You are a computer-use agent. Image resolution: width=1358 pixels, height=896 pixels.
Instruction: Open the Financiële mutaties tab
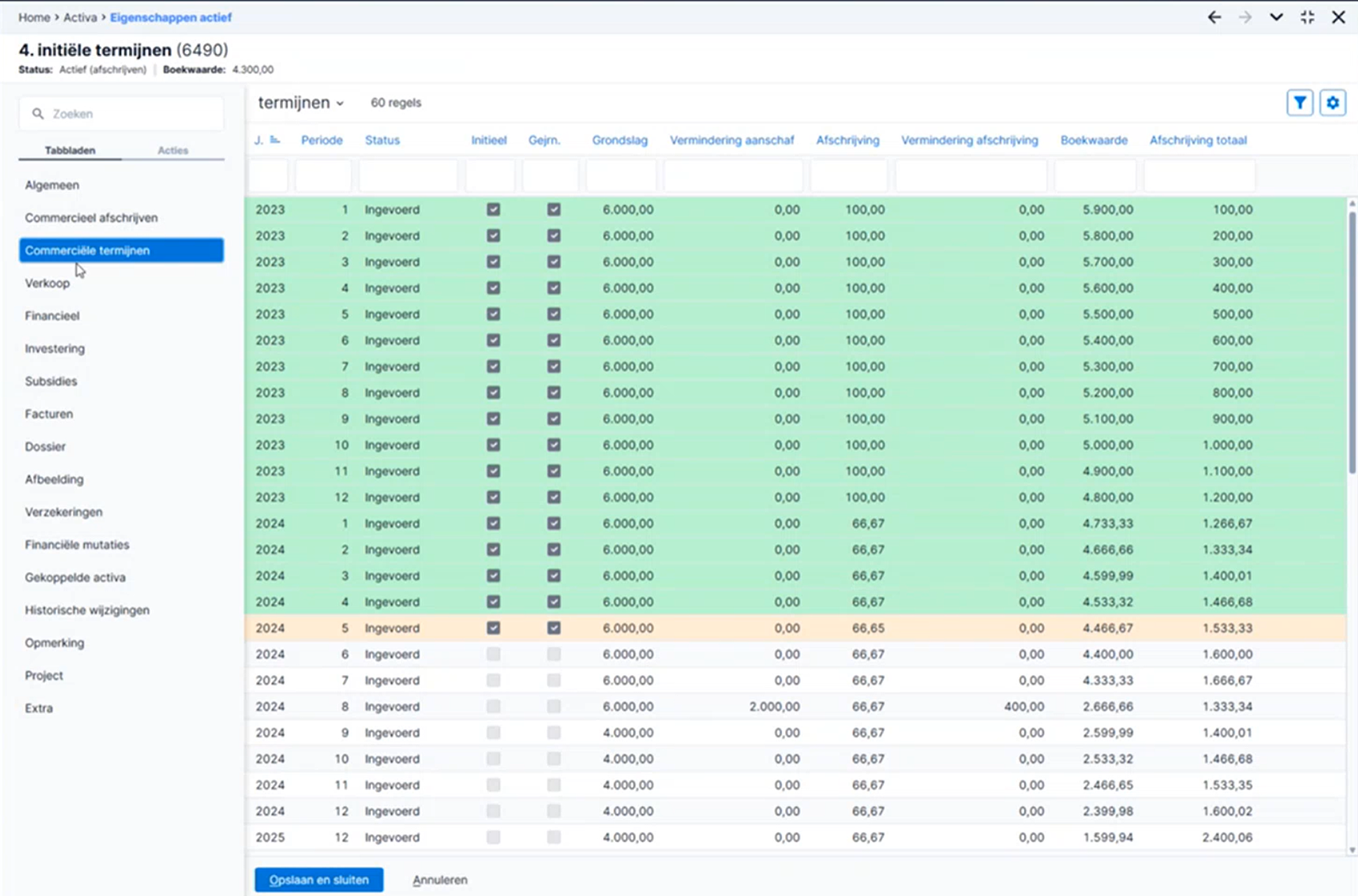(77, 545)
